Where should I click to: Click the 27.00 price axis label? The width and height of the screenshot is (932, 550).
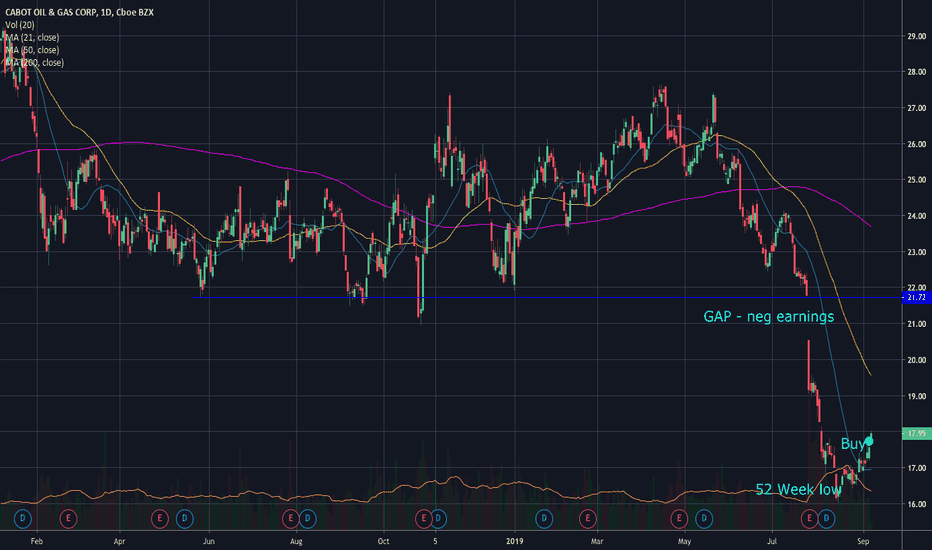[x=916, y=108]
